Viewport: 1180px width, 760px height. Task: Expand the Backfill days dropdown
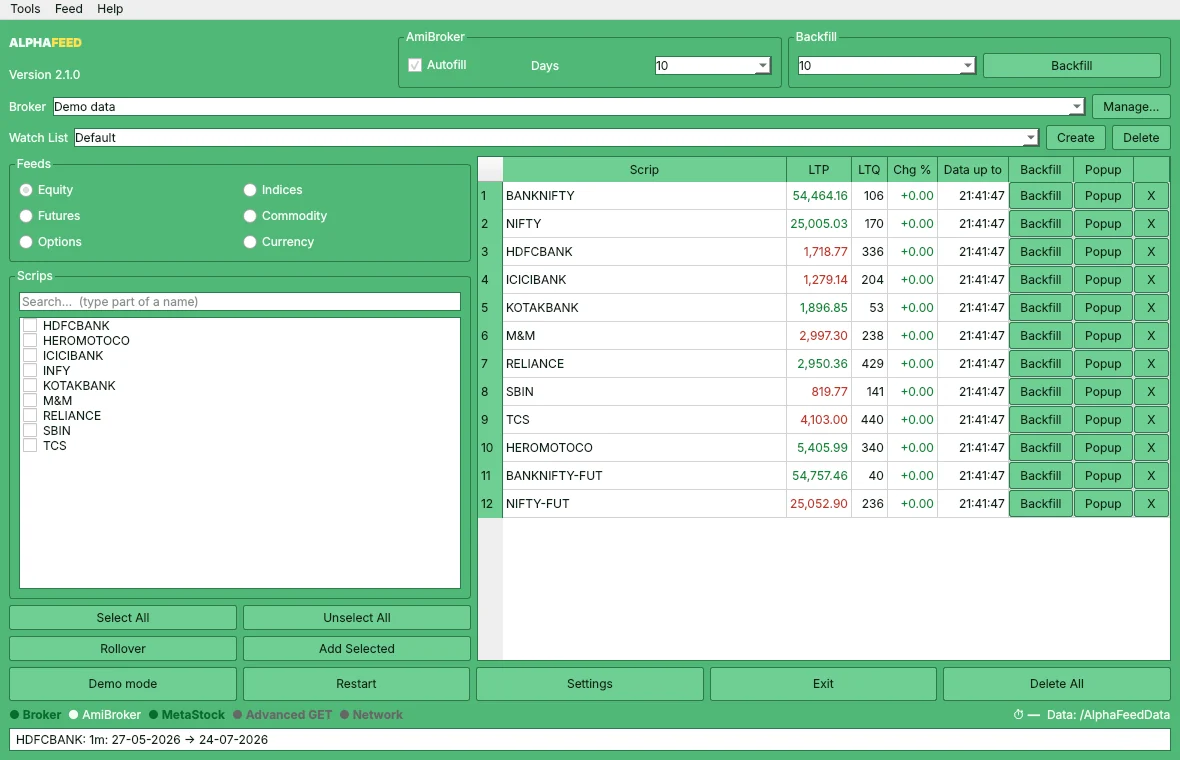point(968,65)
